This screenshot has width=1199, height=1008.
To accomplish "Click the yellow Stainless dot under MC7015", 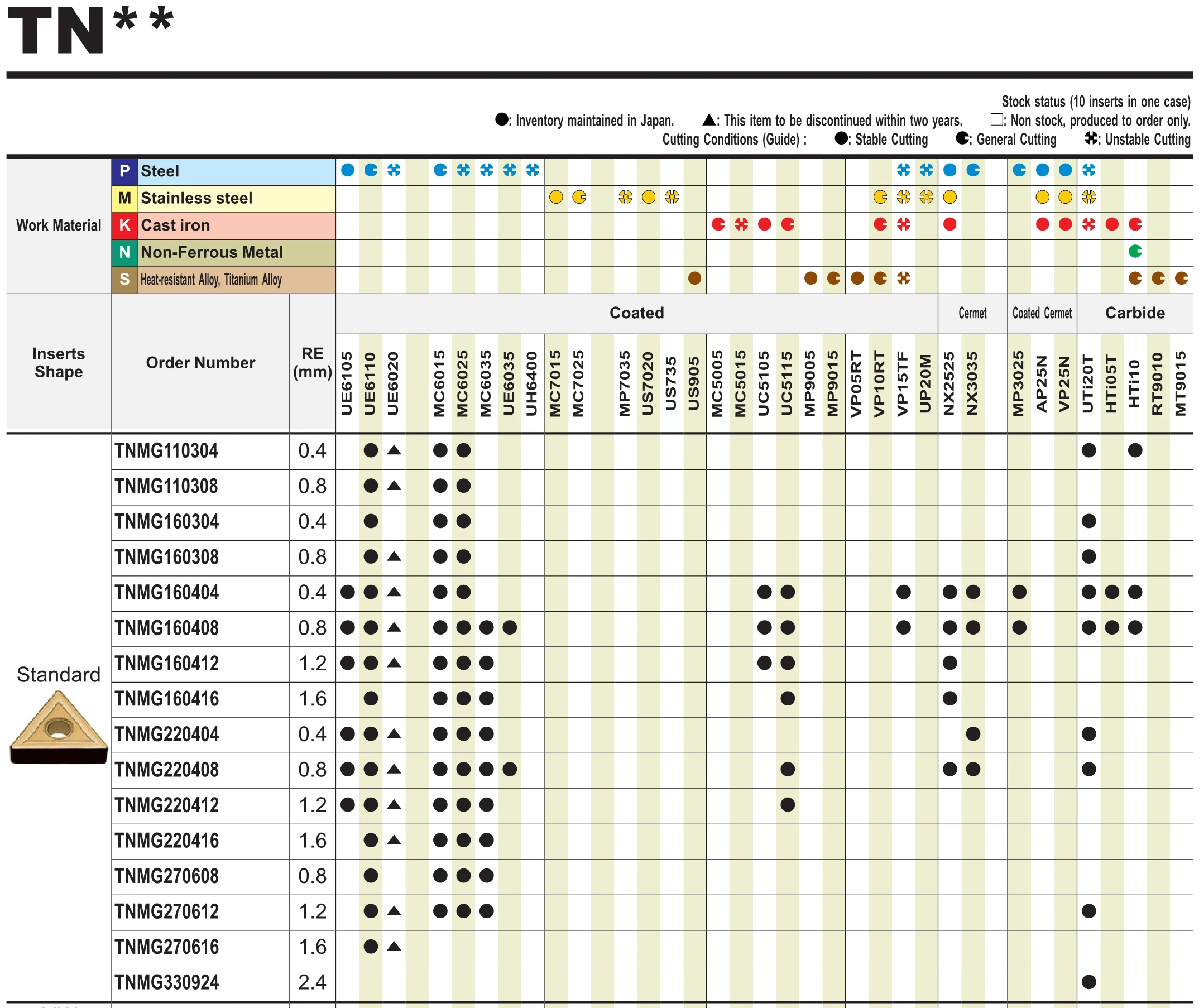I will pos(556,197).
